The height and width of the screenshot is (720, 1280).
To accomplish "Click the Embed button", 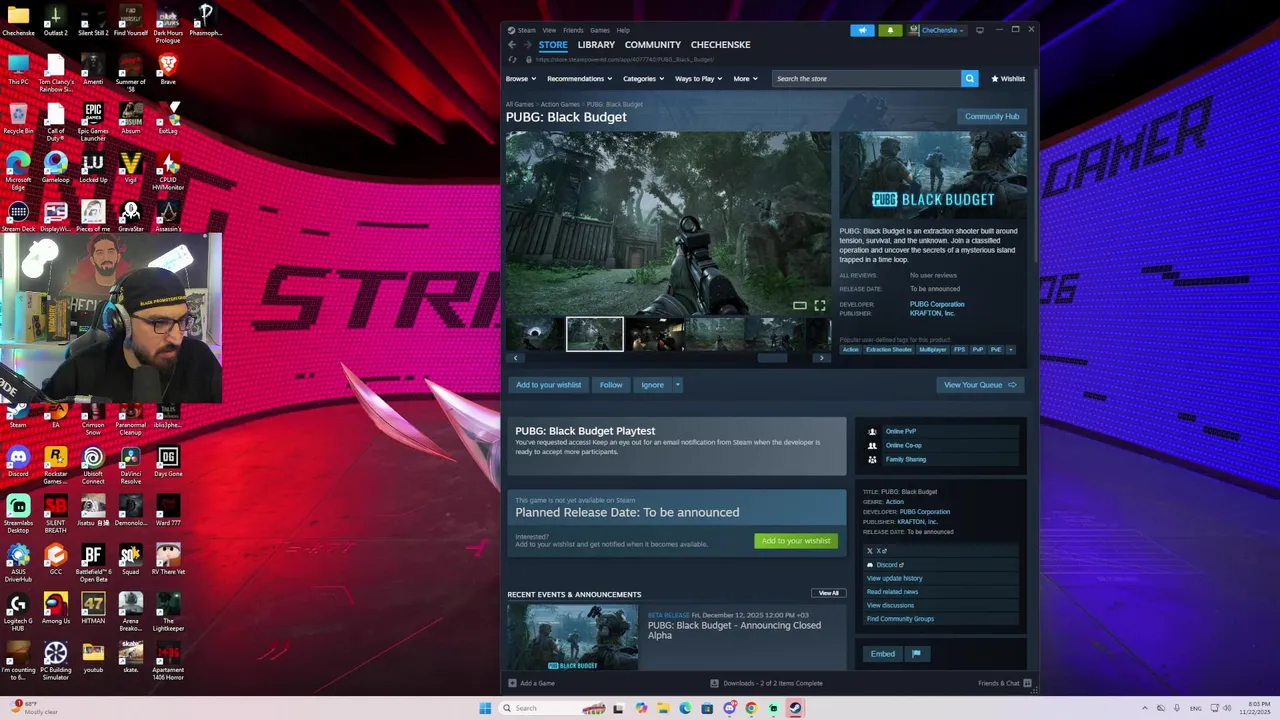I will click(883, 654).
